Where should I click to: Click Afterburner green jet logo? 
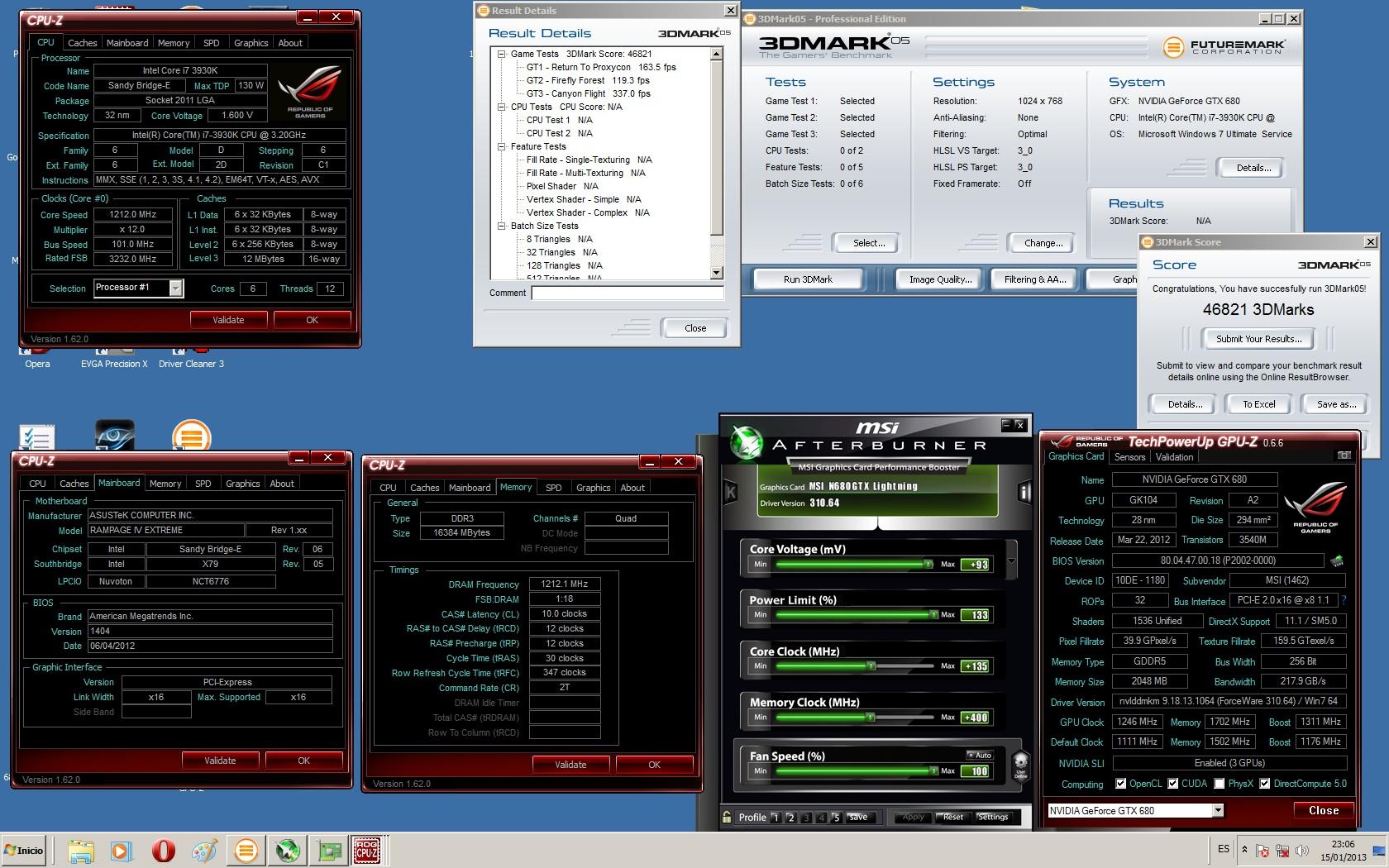click(x=747, y=442)
